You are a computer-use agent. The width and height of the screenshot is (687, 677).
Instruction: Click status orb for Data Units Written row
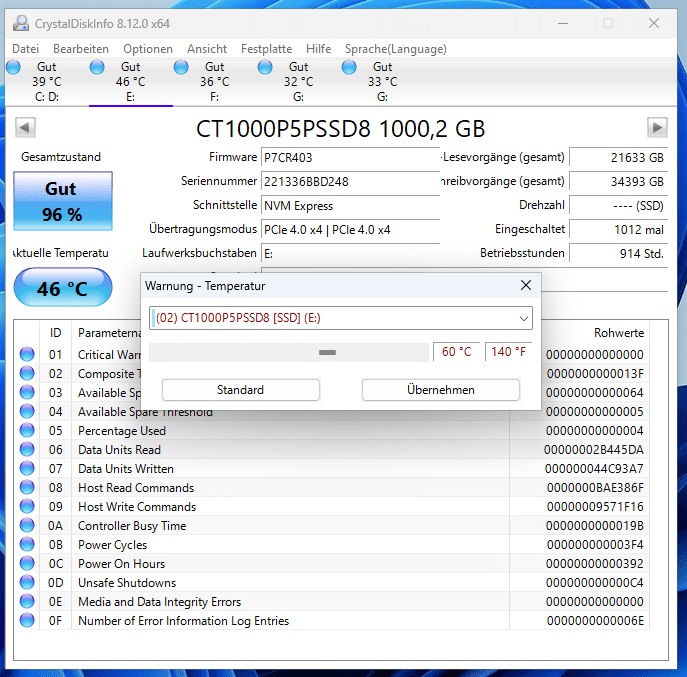tap(27, 468)
